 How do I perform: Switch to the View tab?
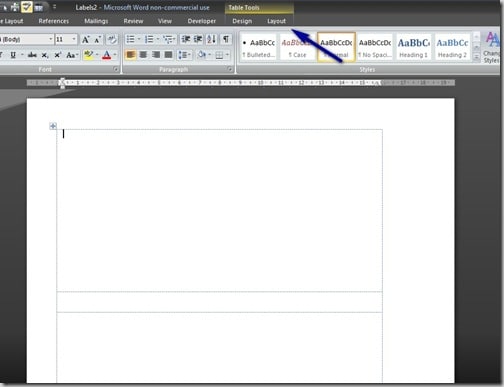click(x=165, y=21)
